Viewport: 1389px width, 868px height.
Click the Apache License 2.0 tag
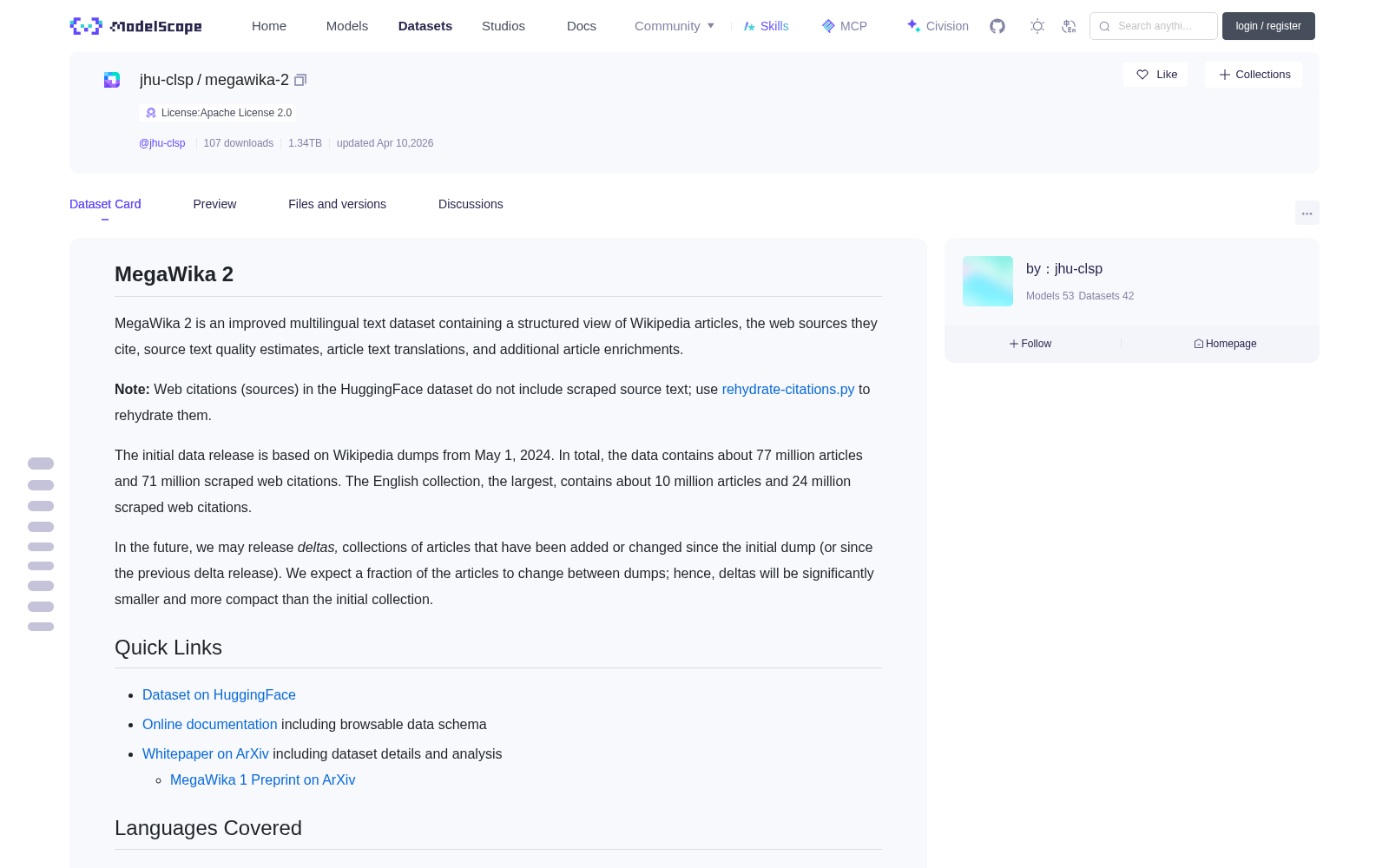(x=218, y=113)
